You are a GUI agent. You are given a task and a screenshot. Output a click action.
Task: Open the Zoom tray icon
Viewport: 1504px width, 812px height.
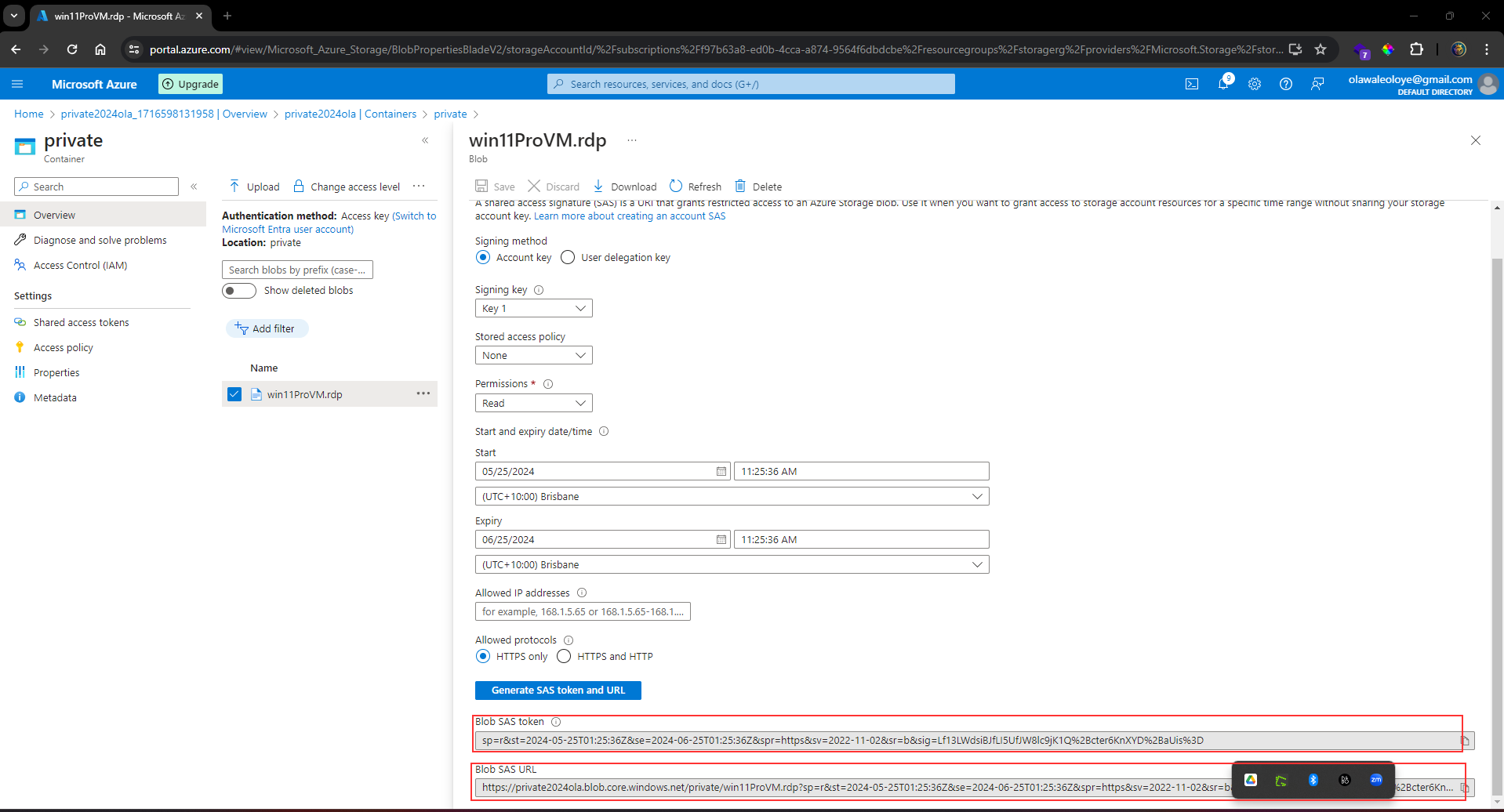click(1376, 780)
